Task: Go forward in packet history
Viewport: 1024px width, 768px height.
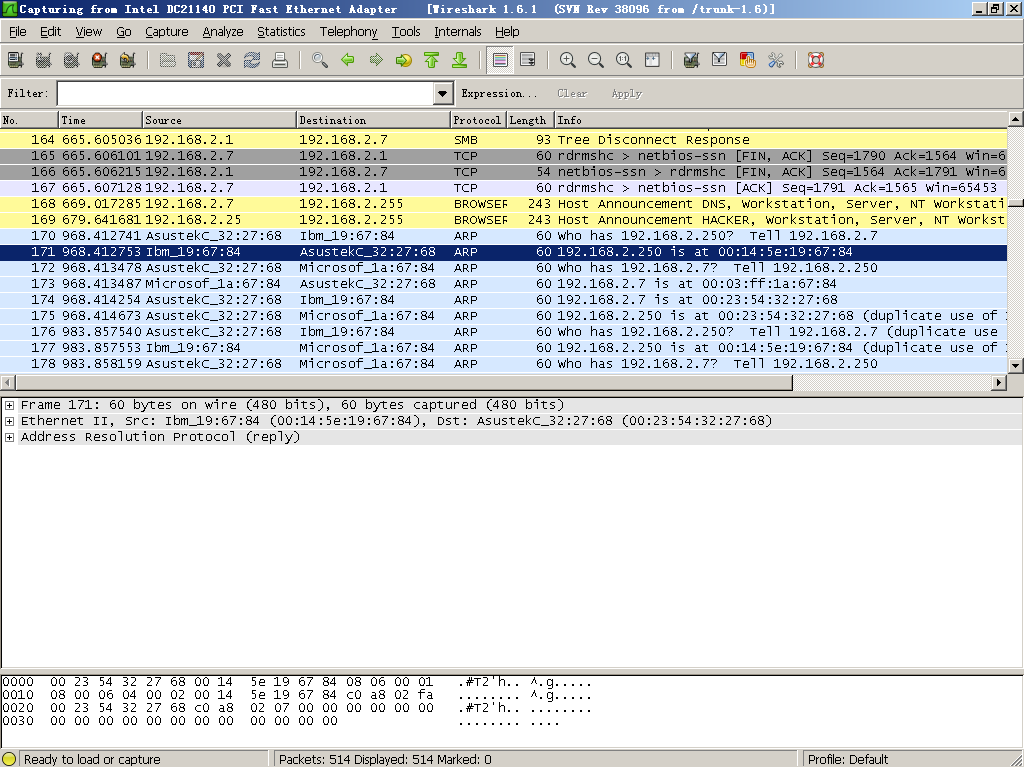Action: [376, 61]
